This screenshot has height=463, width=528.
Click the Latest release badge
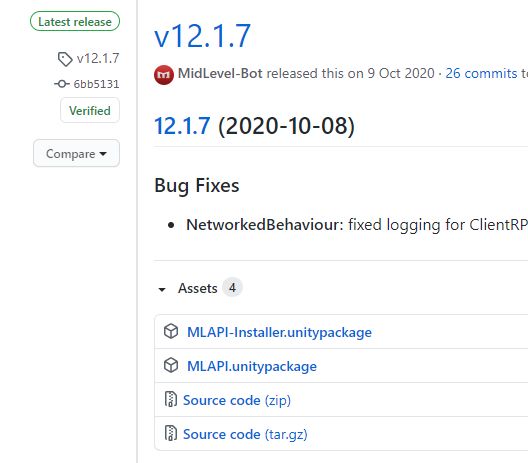(x=75, y=22)
